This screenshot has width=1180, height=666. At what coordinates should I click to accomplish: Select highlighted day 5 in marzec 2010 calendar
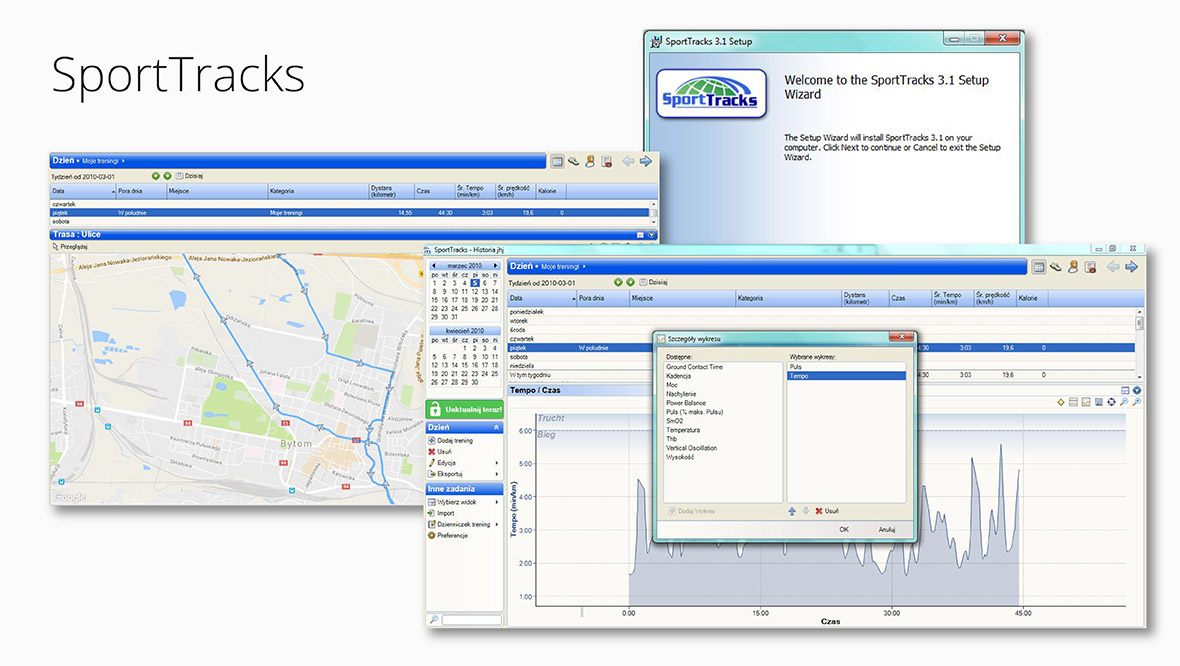coord(475,283)
